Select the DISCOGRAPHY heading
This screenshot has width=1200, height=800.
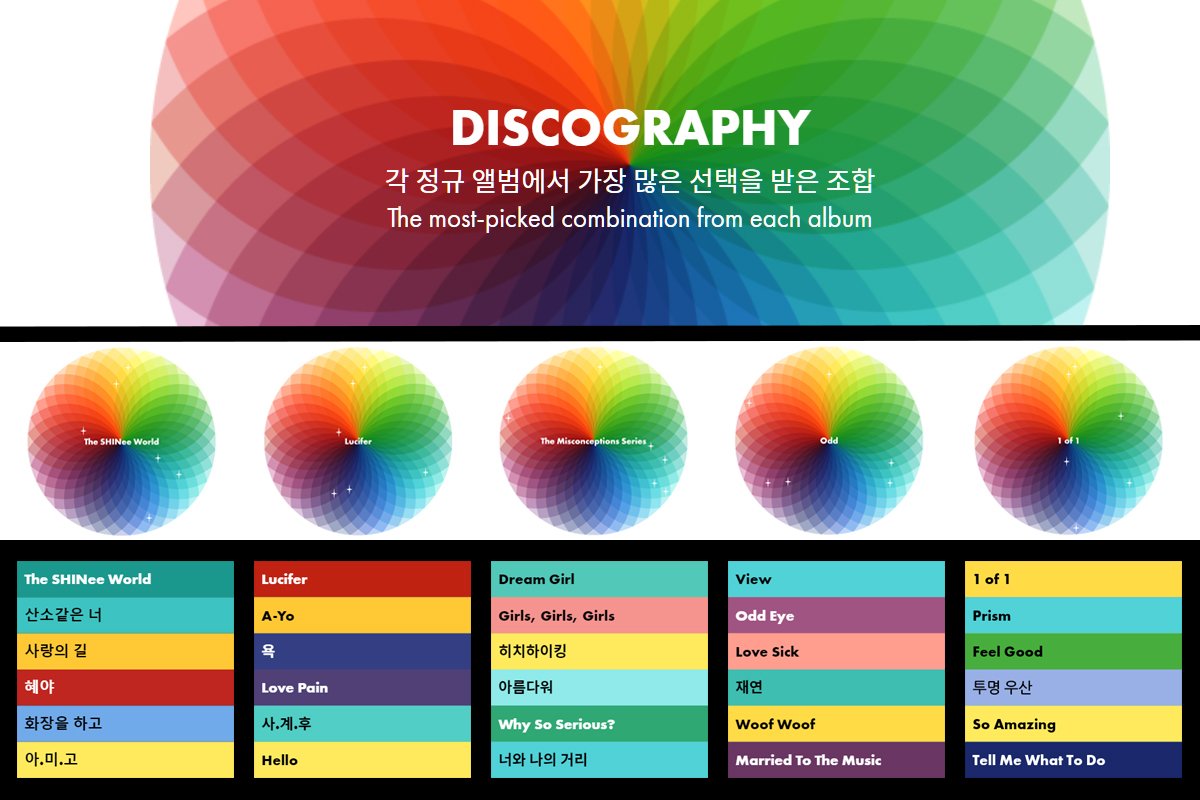pos(630,128)
